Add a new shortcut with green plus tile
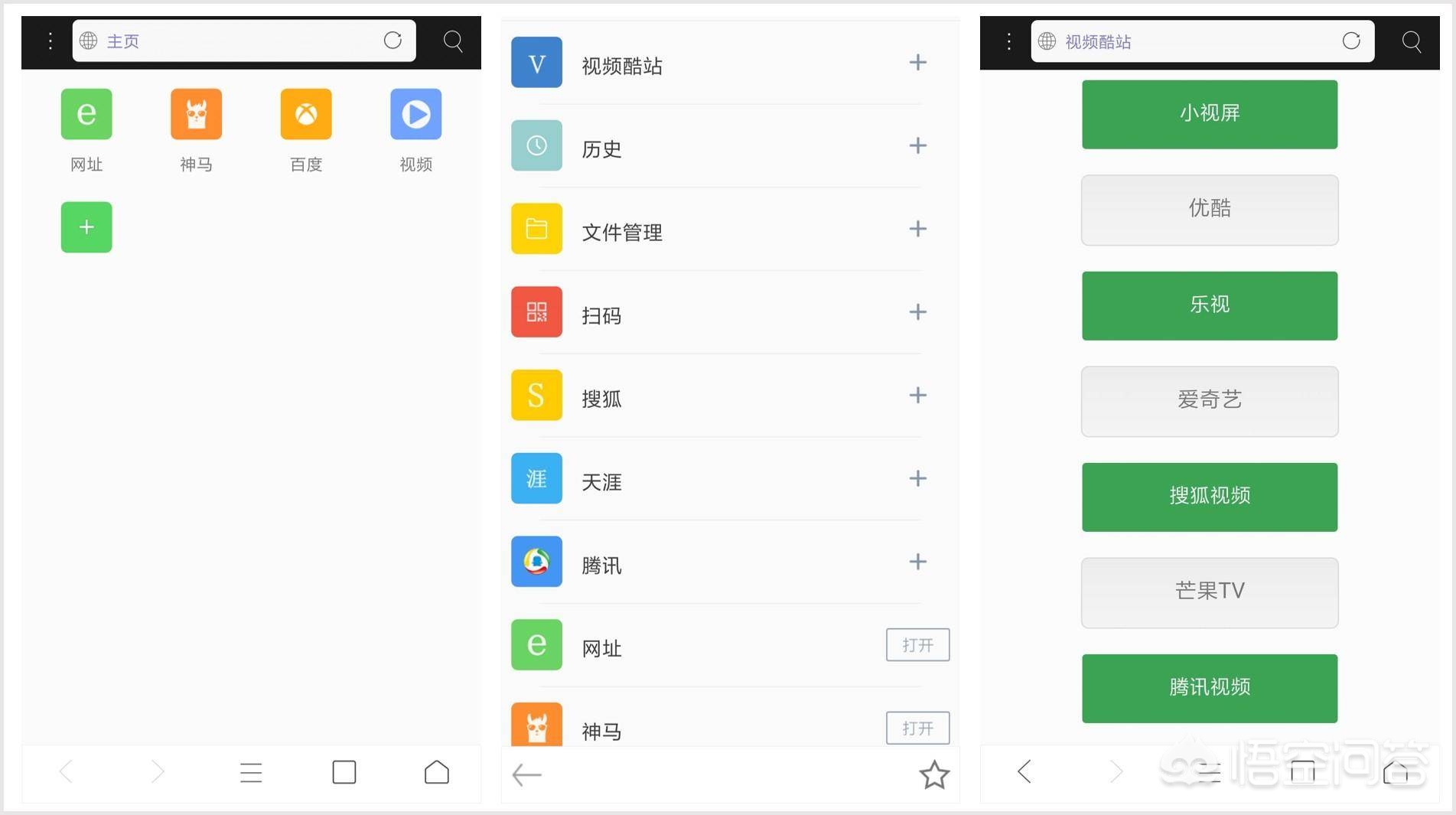This screenshot has width=1456, height=815. (x=86, y=227)
